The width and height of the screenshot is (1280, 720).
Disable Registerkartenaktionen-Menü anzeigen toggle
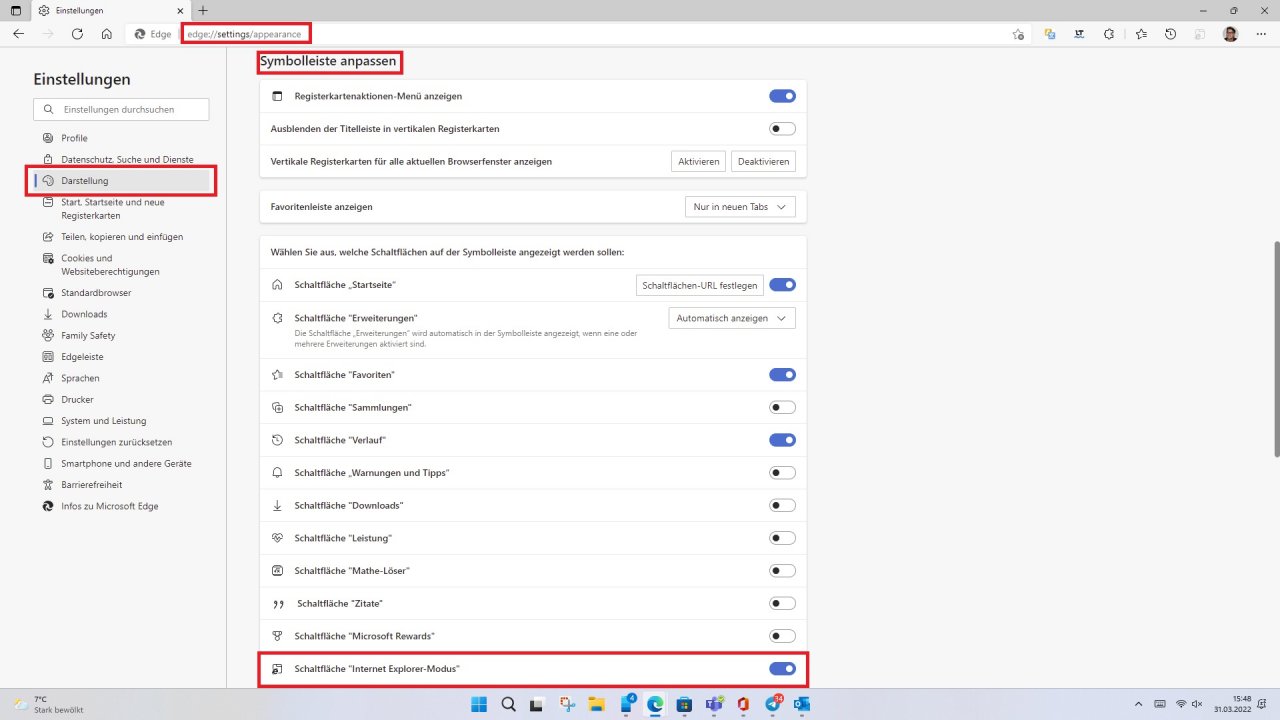[x=782, y=96]
